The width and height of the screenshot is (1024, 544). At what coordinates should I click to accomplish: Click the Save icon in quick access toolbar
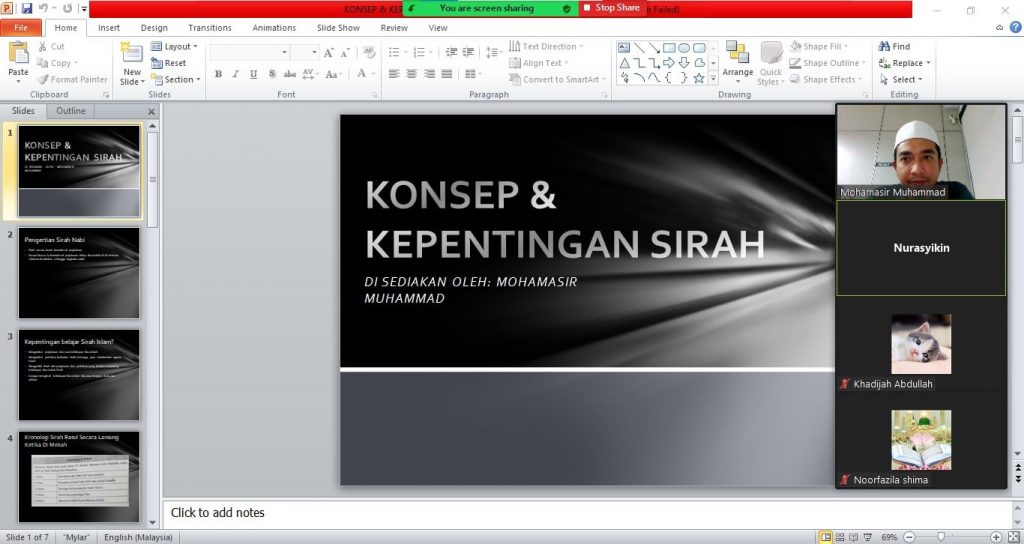click(x=27, y=8)
